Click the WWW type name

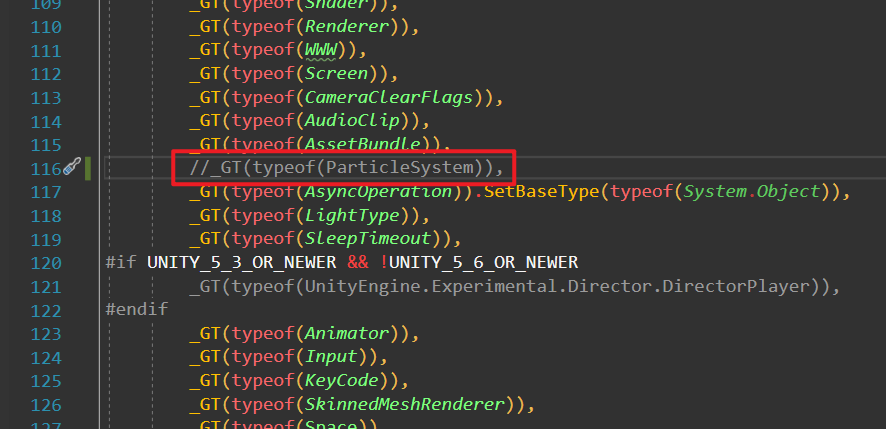(x=321, y=50)
